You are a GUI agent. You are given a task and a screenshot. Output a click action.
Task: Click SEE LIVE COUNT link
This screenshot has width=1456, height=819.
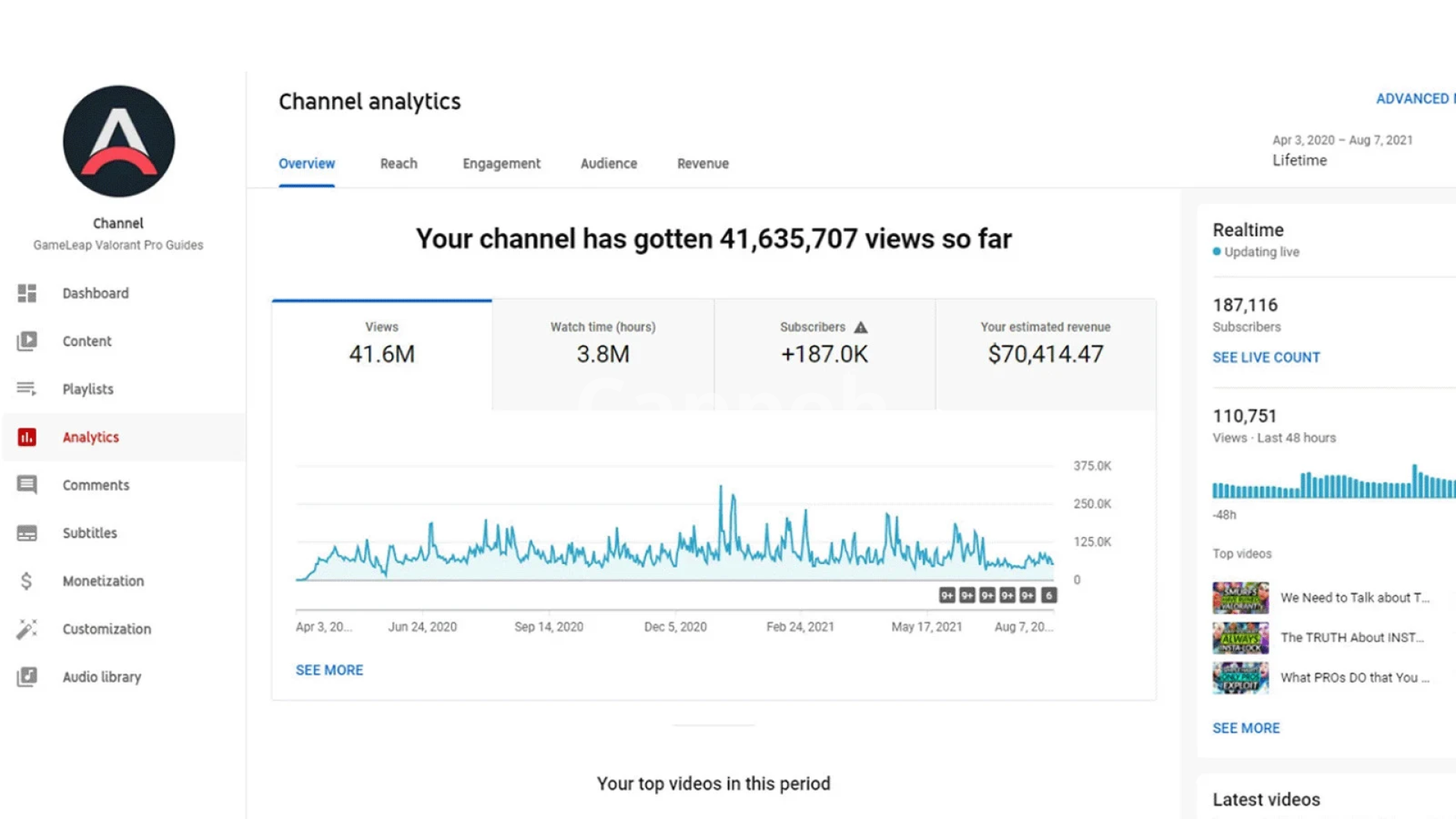tap(1266, 357)
